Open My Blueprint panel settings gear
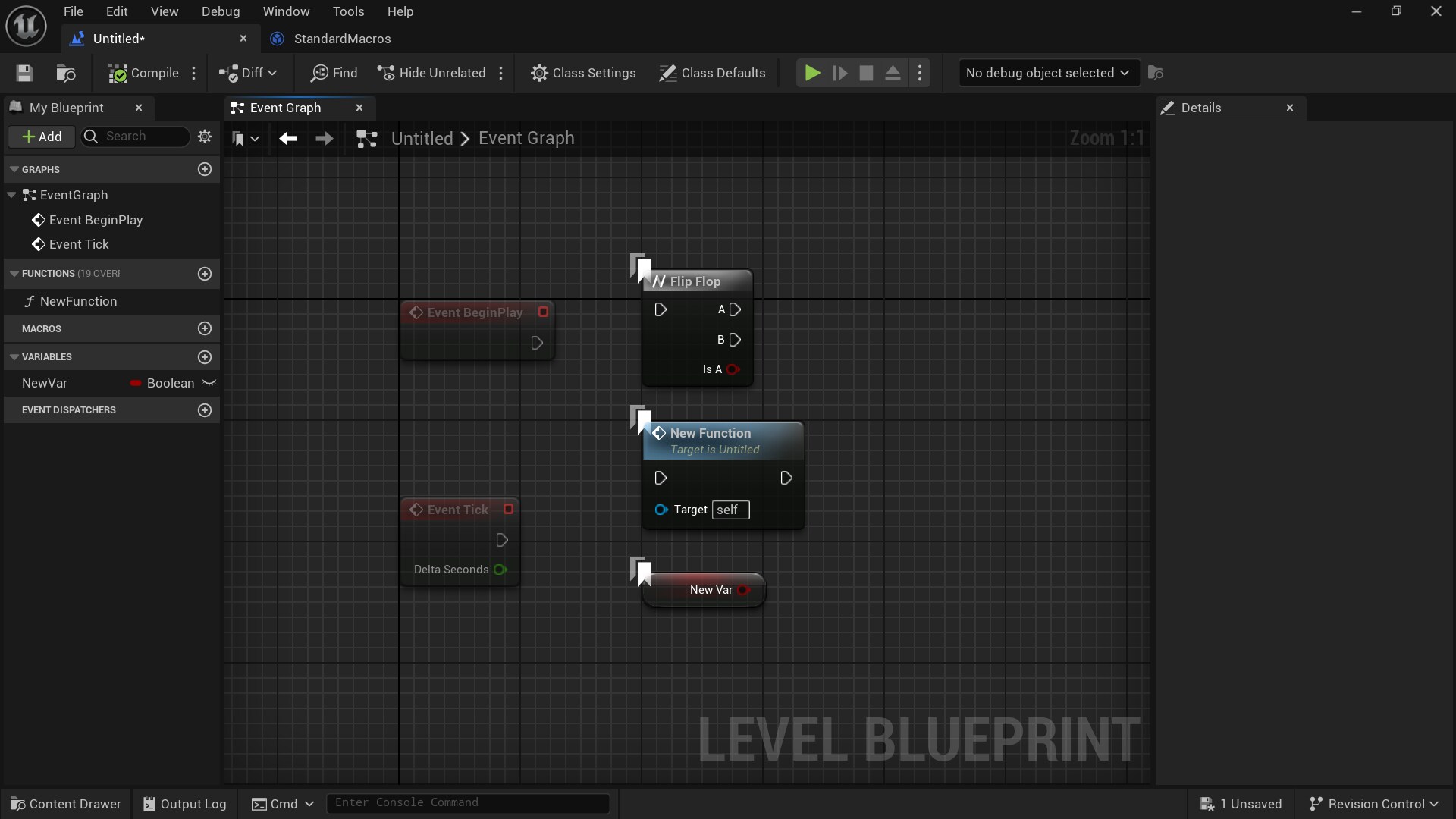1456x819 pixels. 204,136
